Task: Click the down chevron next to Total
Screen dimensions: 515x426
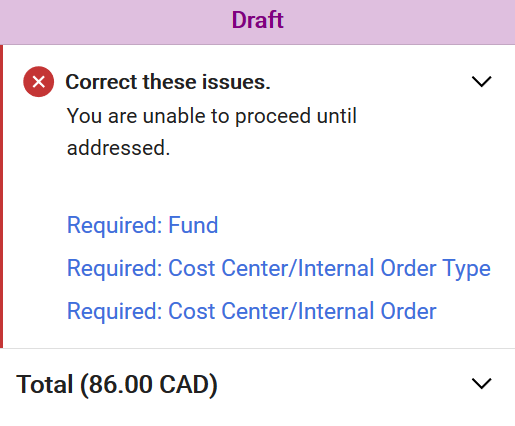Action: (481, 384)
